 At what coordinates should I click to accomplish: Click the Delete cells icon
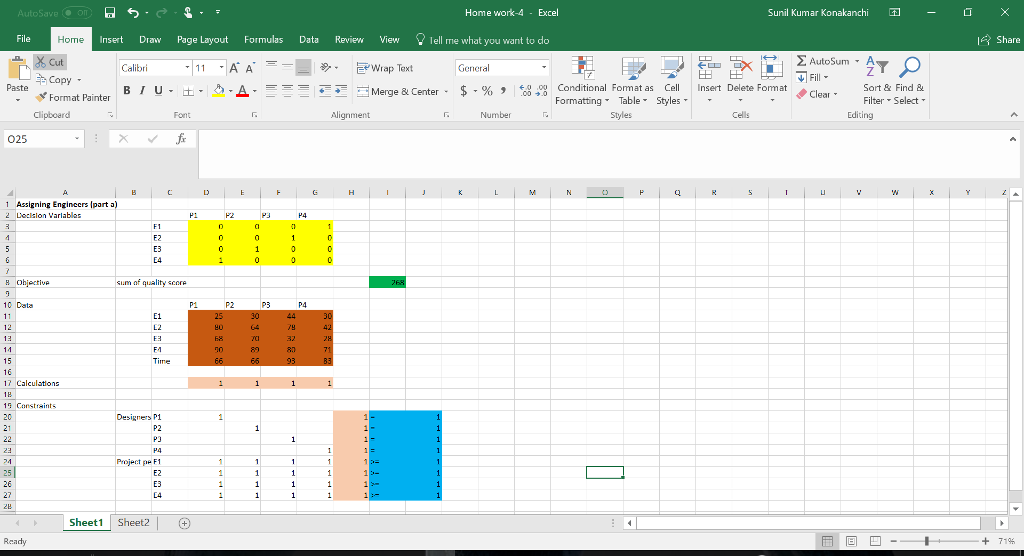(741, 67)
